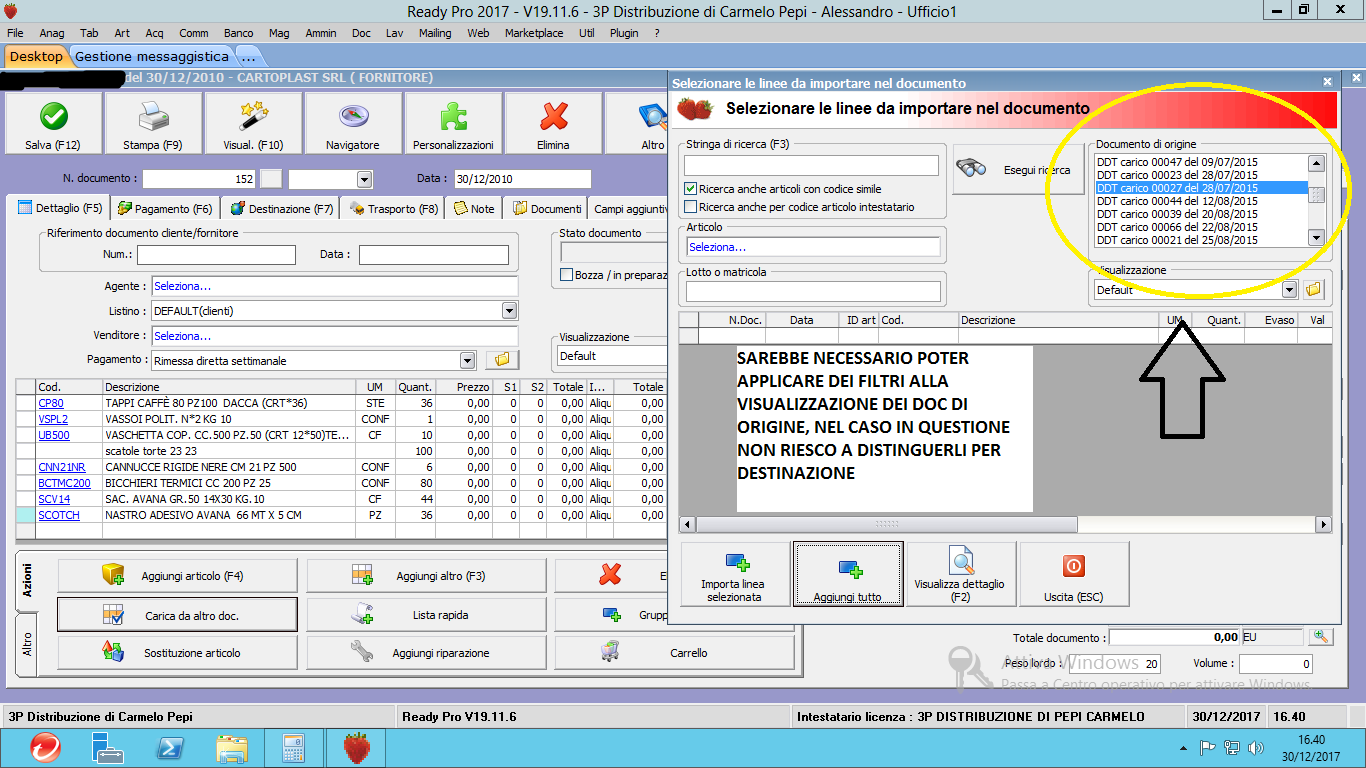Viewport: 1366px width, 768px height.
Task: Open File Explorer folder in taskbar
Action: pyautogui.click(x=232, y=747)
